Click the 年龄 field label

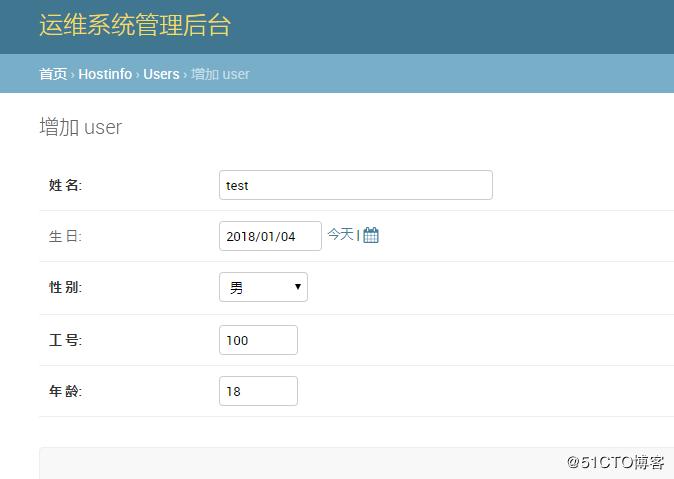(x=66, y=391)
